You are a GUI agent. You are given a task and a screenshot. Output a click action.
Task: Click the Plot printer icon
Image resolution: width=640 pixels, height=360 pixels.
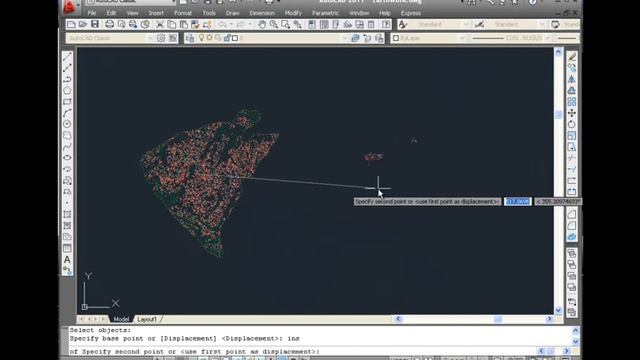pyautogui.click(x=109, y=24)
